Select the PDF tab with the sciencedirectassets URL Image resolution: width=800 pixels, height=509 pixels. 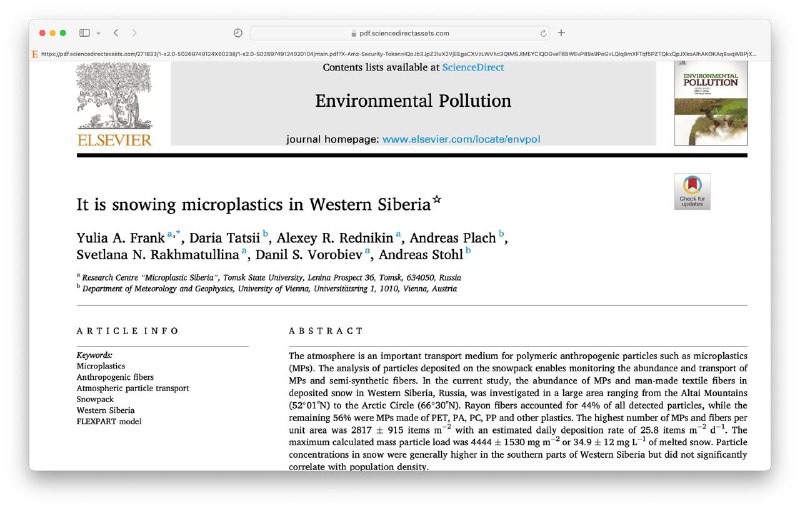[400, 53]
